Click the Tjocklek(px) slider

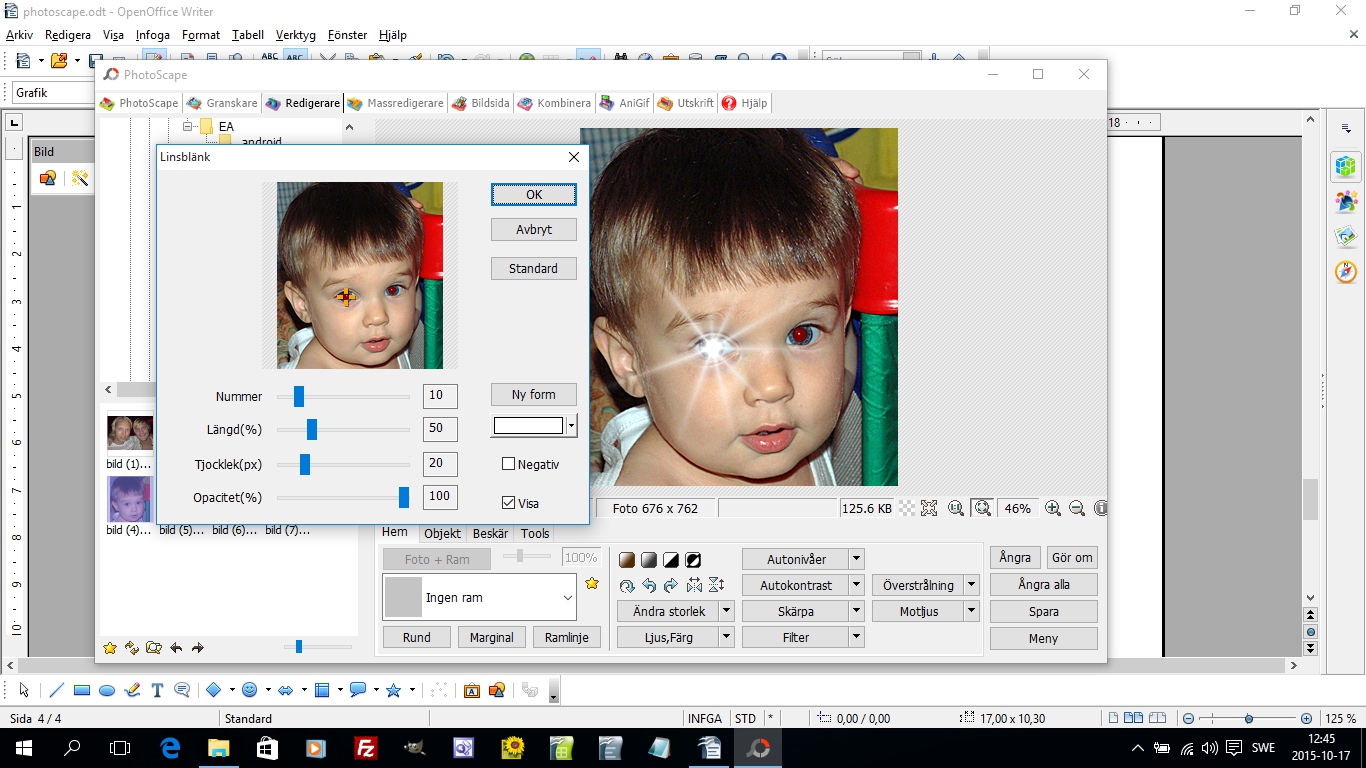click(x=343, y=464)
